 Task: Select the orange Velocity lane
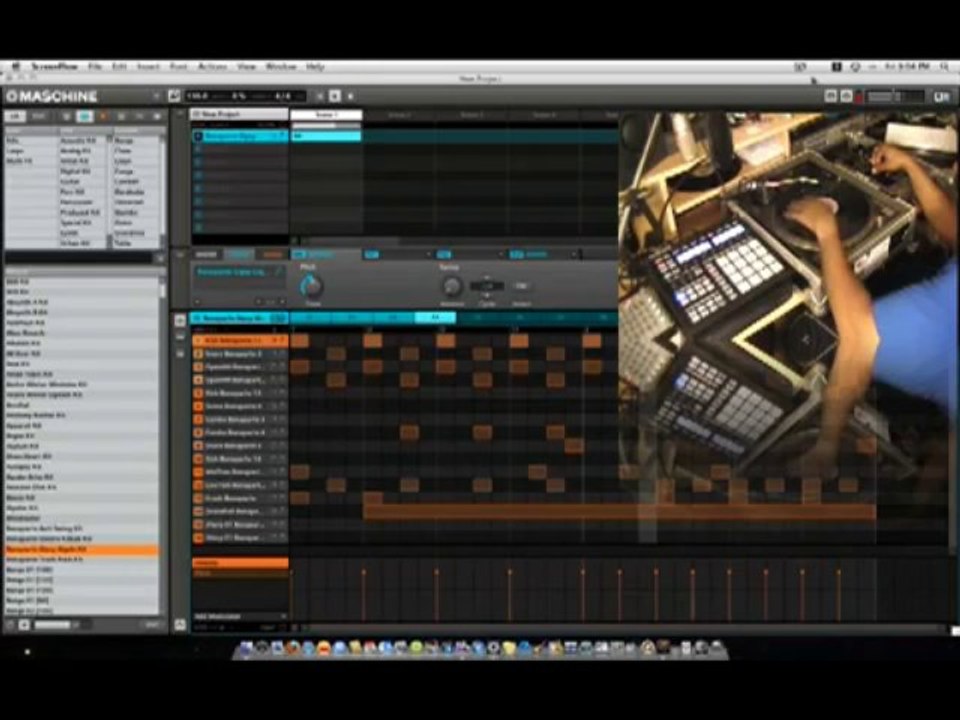pyautogui.click(x=240, y=563)
